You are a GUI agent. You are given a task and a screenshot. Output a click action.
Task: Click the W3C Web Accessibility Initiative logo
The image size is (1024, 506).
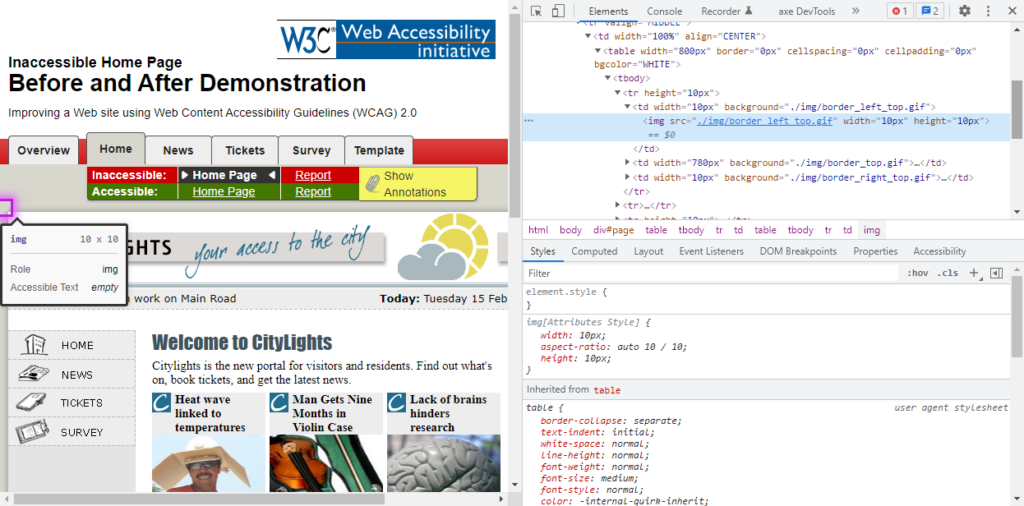pyautogui.click(x=386, y=39)
